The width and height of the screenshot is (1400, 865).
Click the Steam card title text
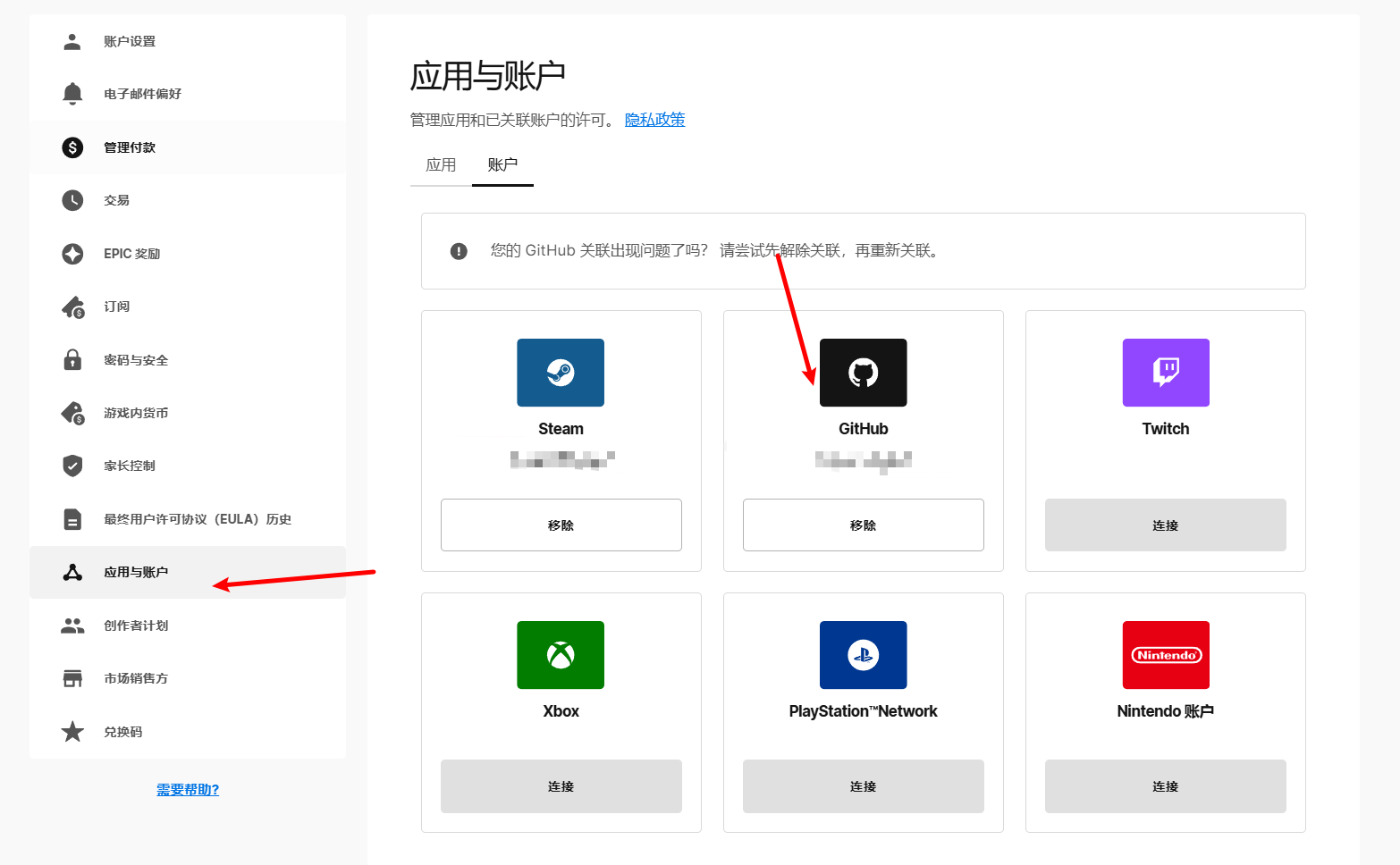point(561,429)
